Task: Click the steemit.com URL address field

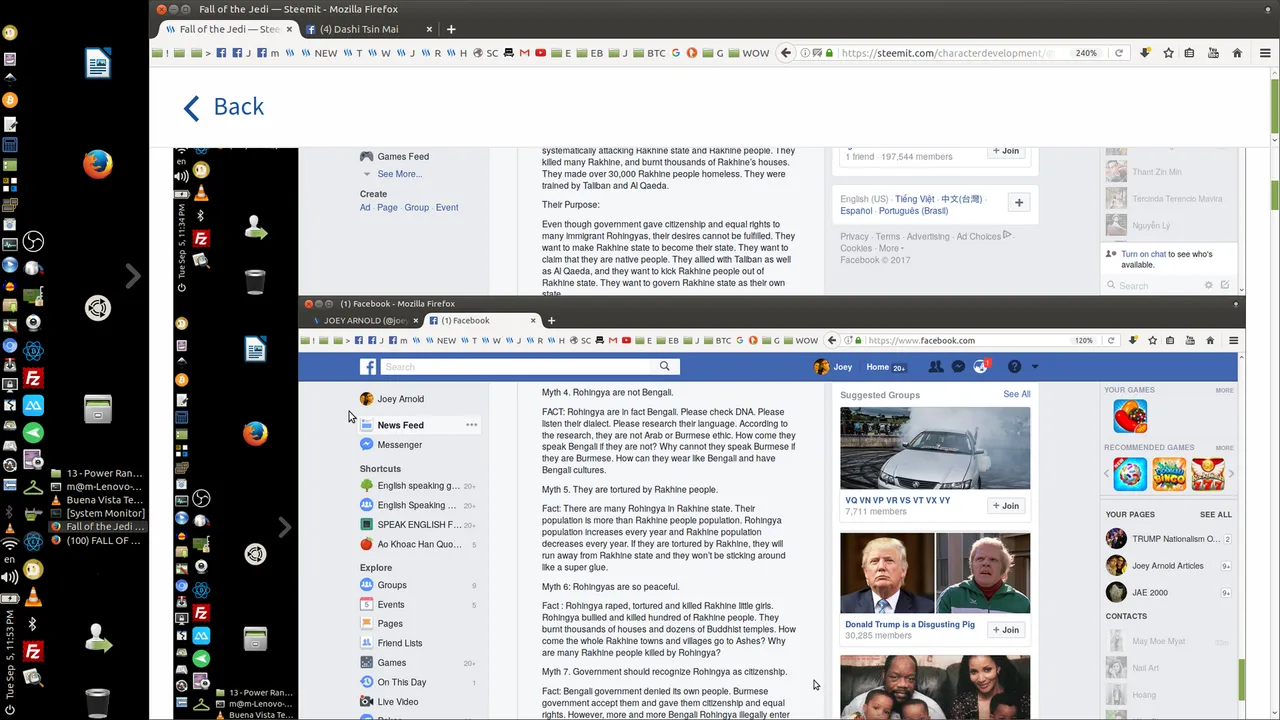Action: coord(945,53)
